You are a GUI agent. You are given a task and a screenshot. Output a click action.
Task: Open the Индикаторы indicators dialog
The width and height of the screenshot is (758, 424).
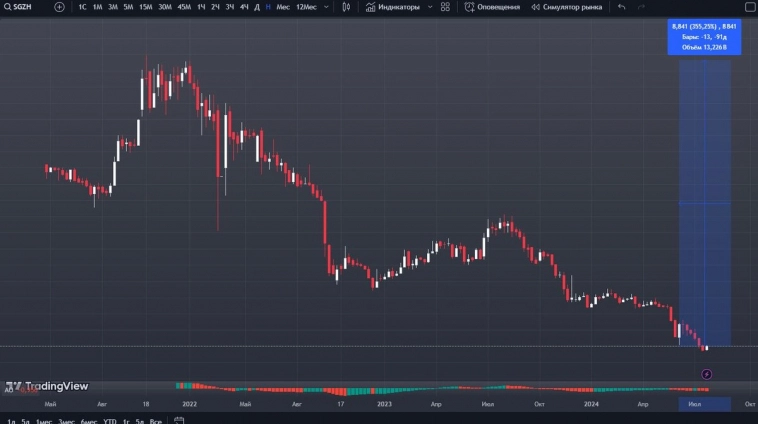coord(393,7)
